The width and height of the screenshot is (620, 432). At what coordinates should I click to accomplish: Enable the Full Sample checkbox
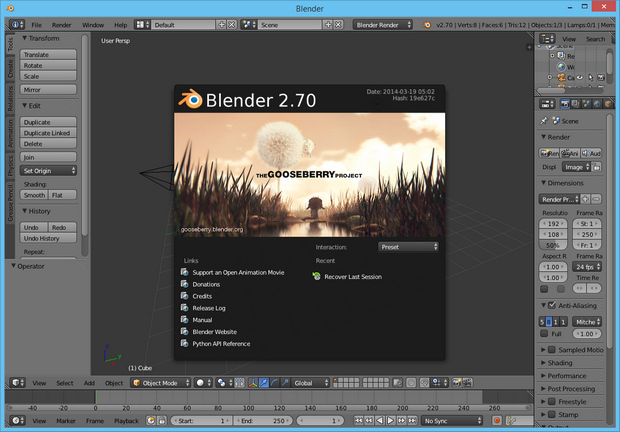coord(544,334)
